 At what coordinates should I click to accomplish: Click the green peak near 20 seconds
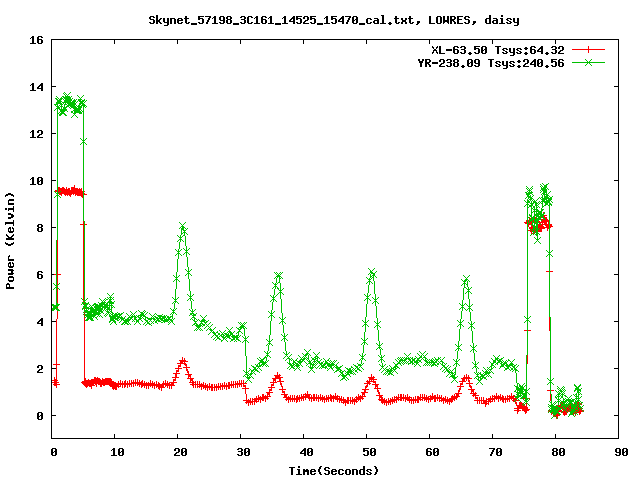(183, 227)
